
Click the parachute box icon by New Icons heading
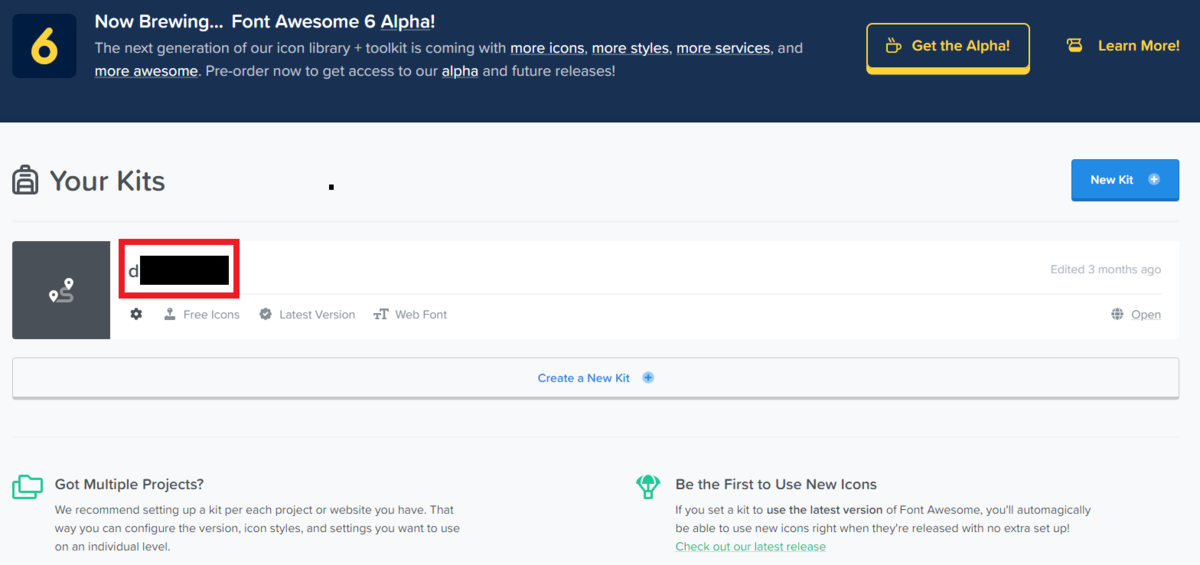pyautogui.click(x=648, y=486)
